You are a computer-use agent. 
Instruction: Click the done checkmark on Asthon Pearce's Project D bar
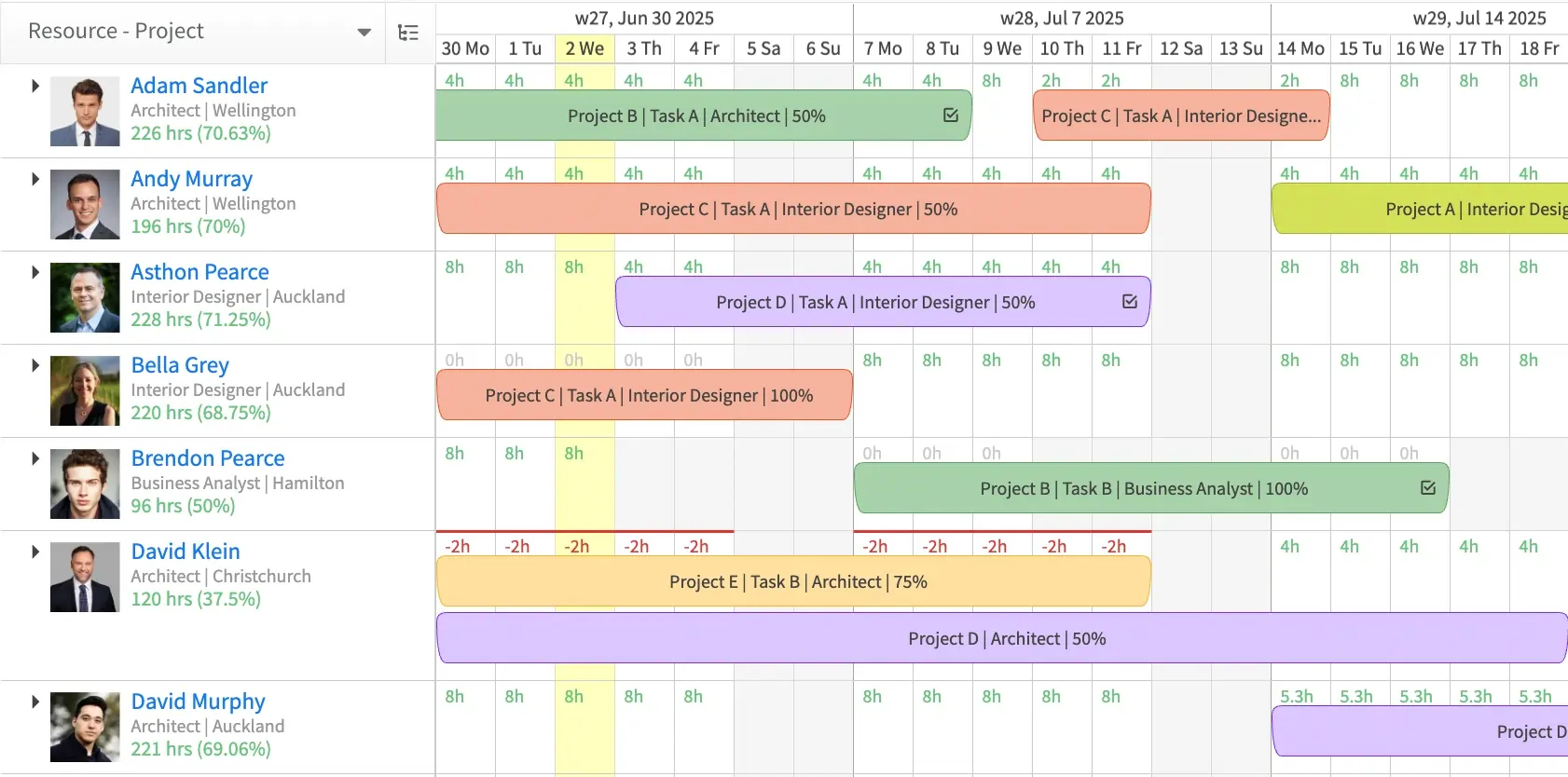[x=1130, y=301]
